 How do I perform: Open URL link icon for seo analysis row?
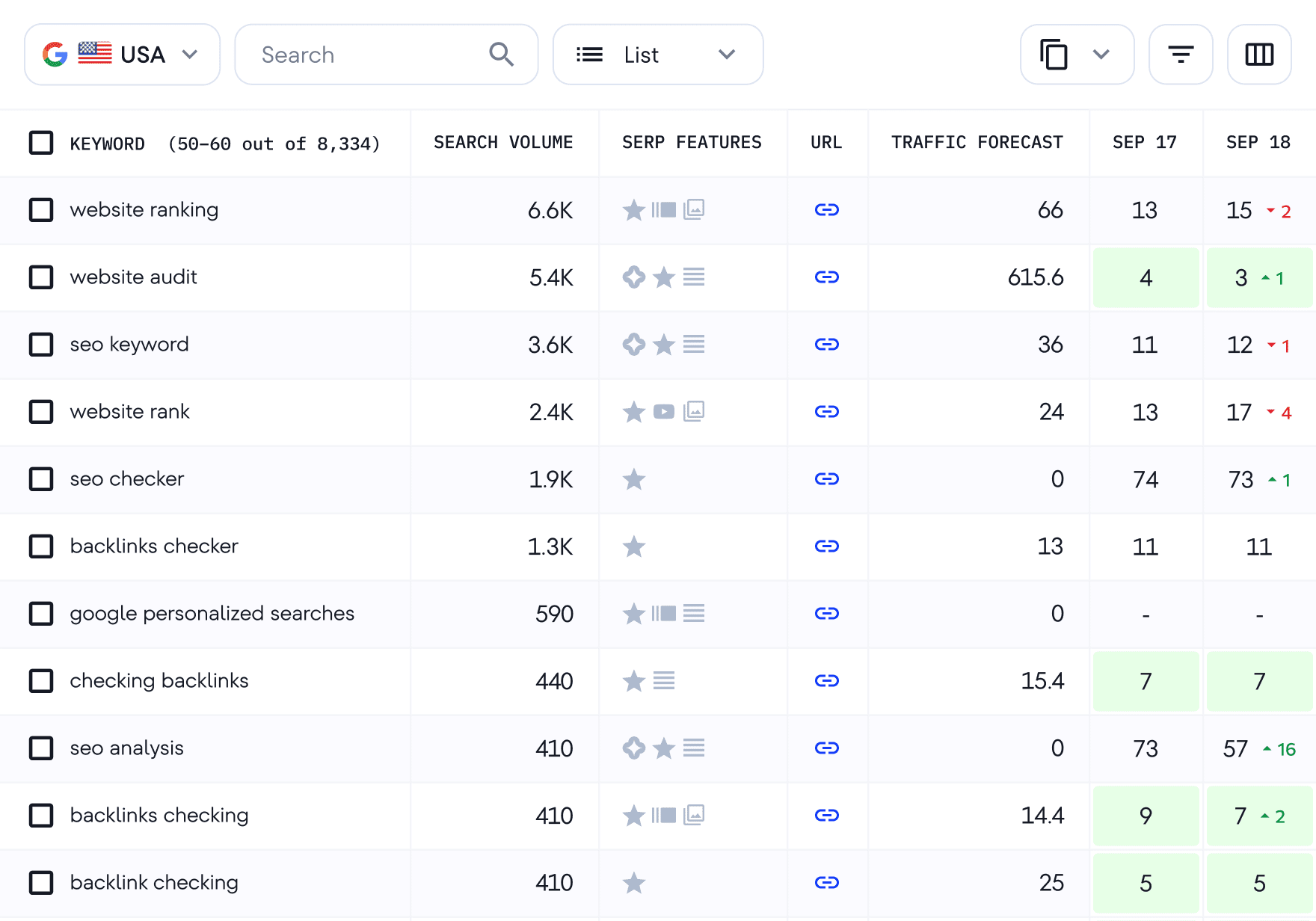tap(826, 748)
